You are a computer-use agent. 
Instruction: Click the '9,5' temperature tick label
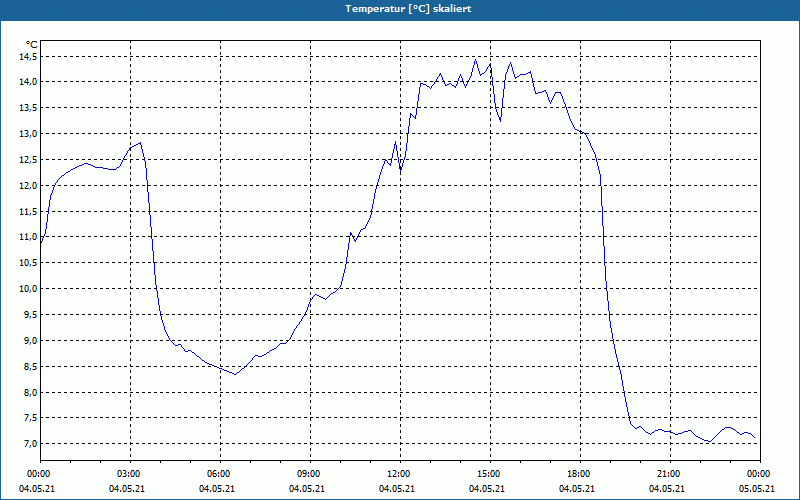(30, 315)
